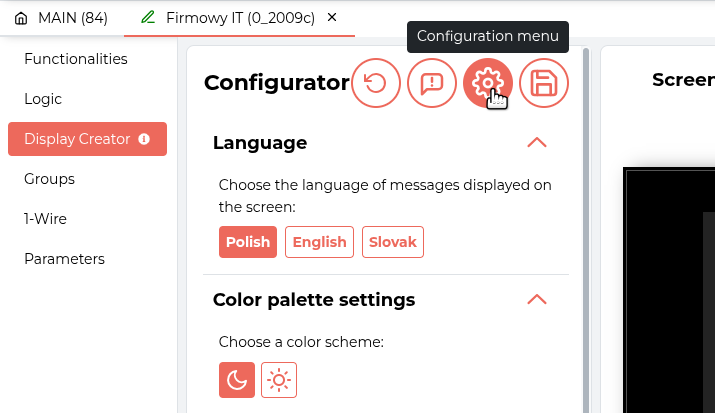Image resolution: width=715 pixels, height=413 pixels.
Task: Close the Firmowy IT tab
Action: tap(332, 18)
